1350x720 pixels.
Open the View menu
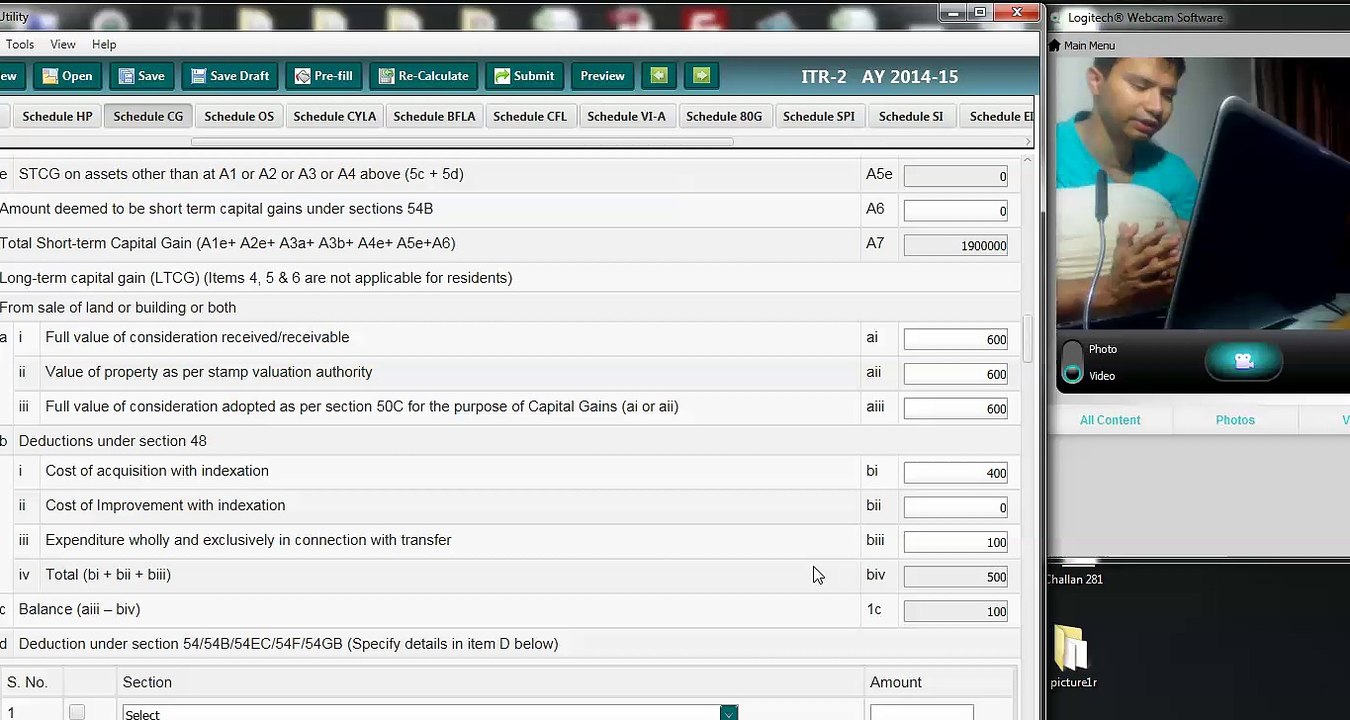point(63,44)
